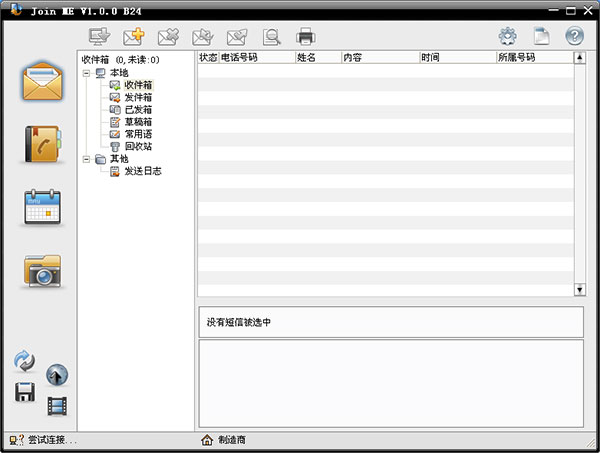Select 本地 in the folder tree
The height and width of the screenshot is (453, 600).
click(x=119, y=73)
